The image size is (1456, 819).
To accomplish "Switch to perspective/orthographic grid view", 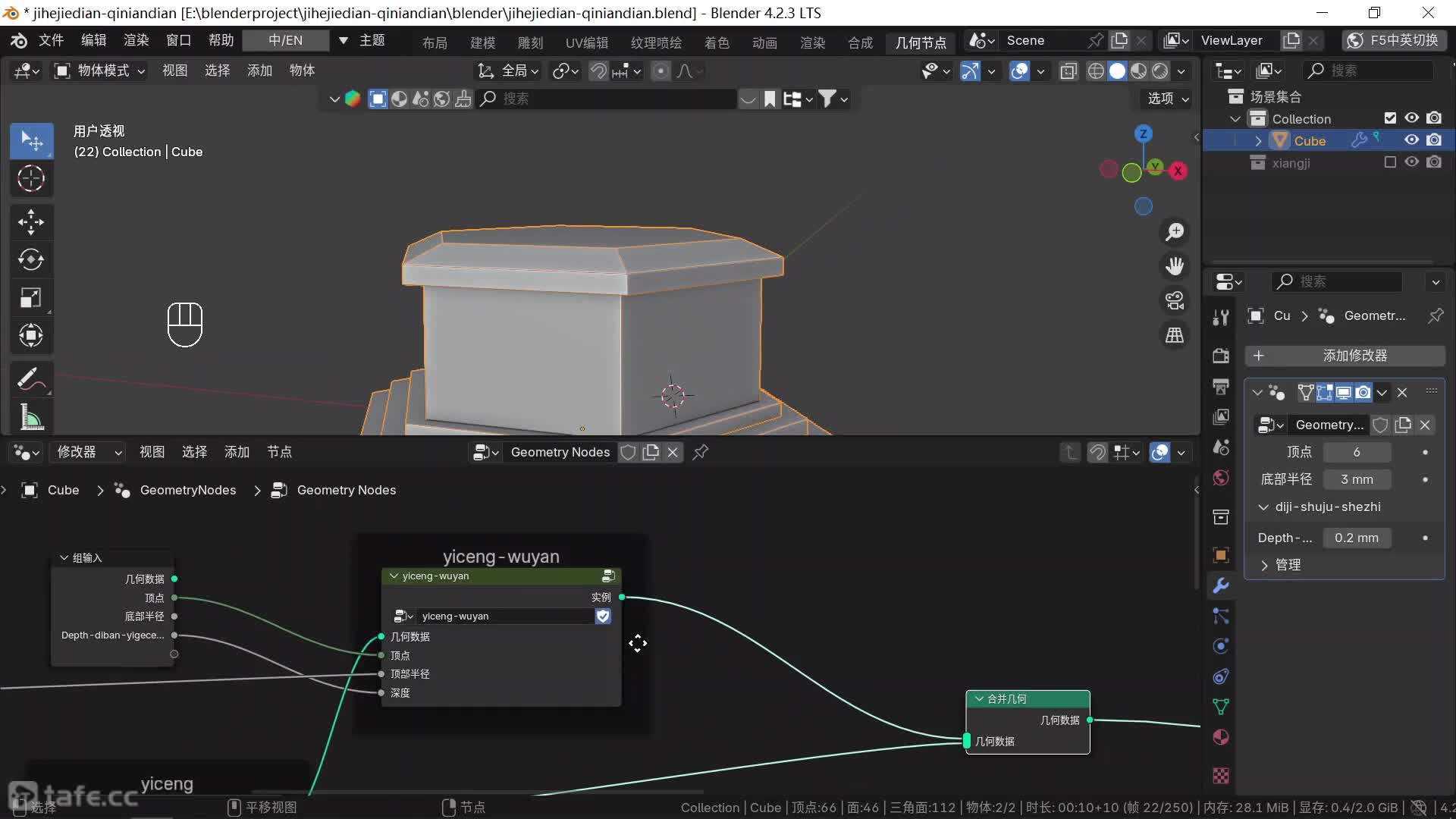I will pyautogui.click(x=1175, y=335).
